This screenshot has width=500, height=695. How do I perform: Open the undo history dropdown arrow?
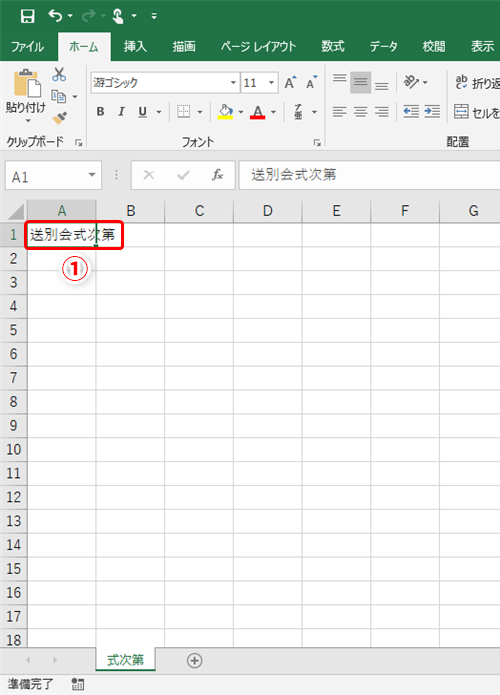(x=70, y=16)
